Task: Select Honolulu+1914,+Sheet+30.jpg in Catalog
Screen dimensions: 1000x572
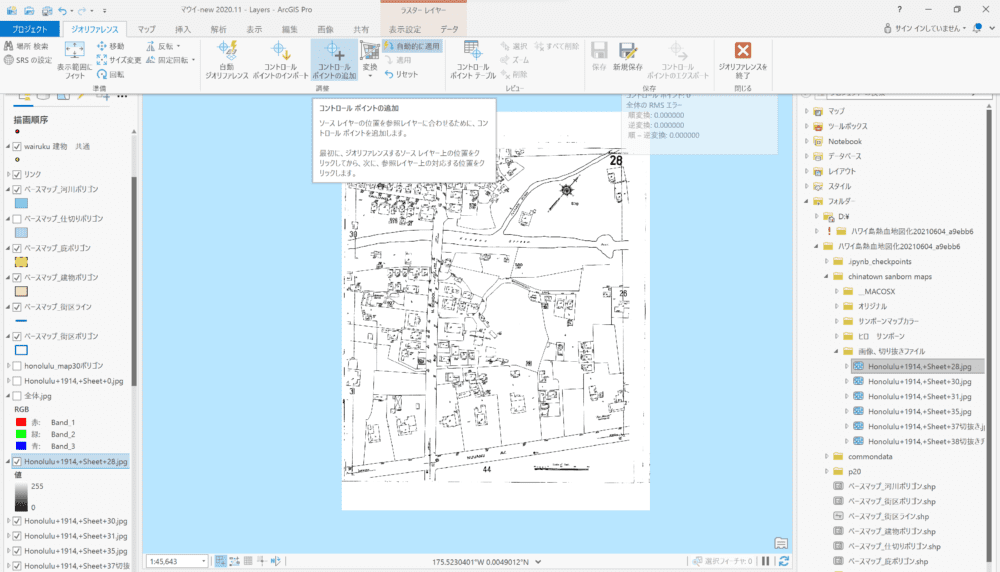Action: (919, 381)
